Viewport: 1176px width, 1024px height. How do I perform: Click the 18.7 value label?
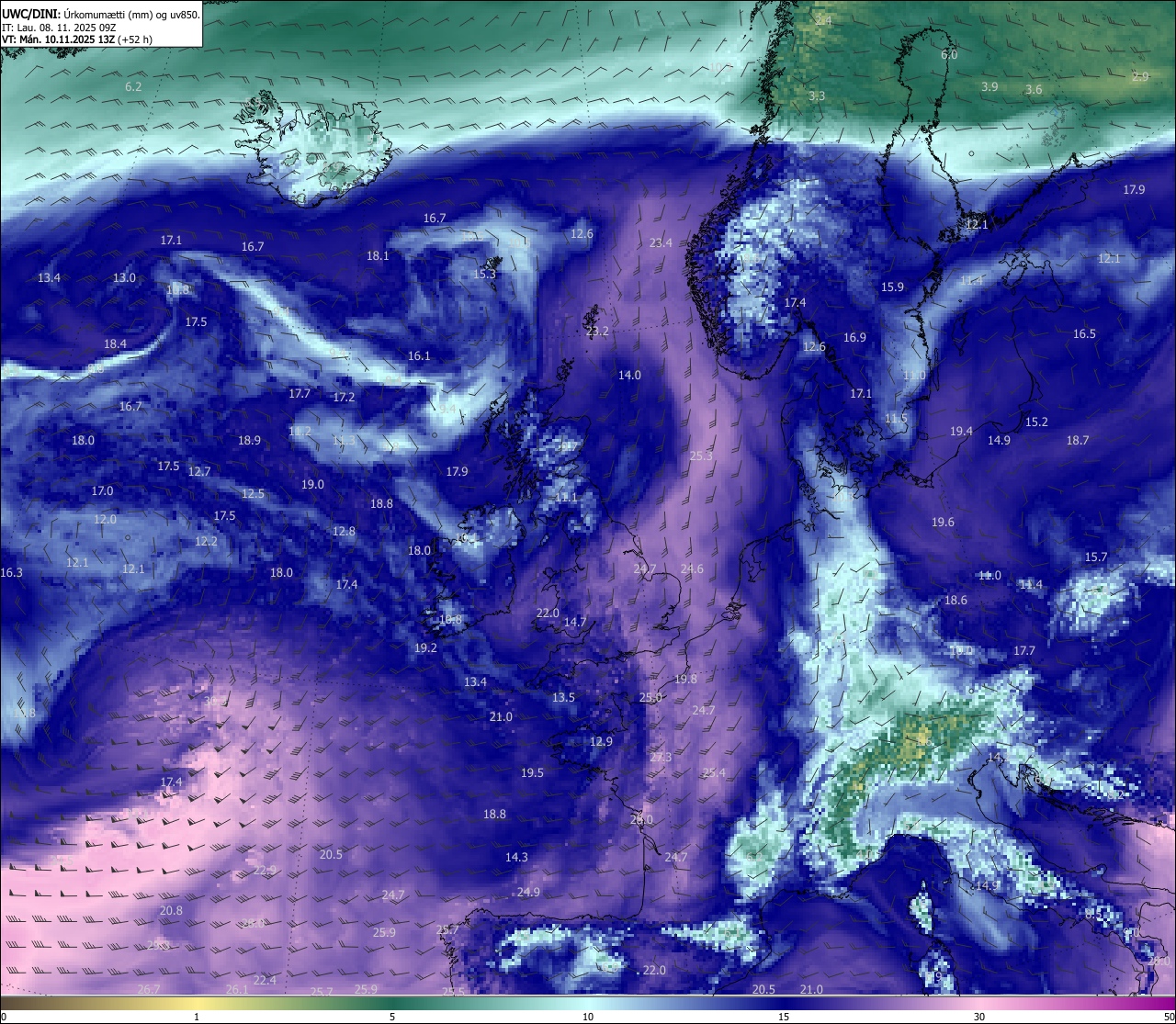pyautogui.click(x=1078, y=440)
